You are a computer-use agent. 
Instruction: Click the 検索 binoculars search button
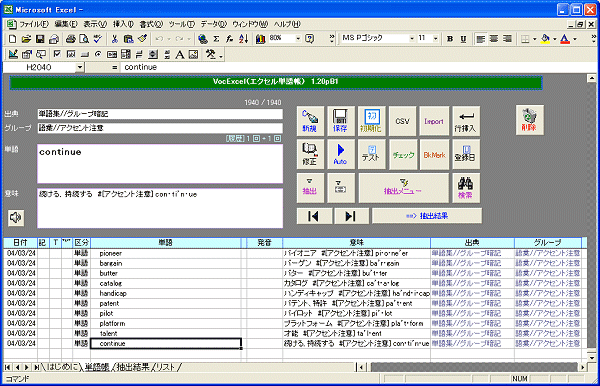[x=466, y=187]
